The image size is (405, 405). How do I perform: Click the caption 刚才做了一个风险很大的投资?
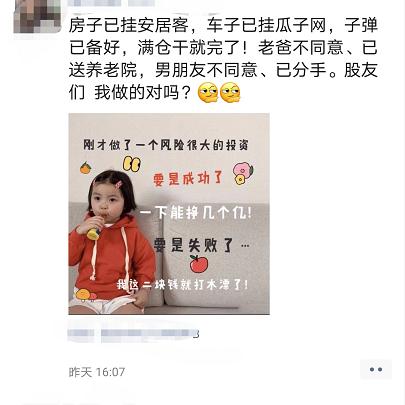click(166, 145)
